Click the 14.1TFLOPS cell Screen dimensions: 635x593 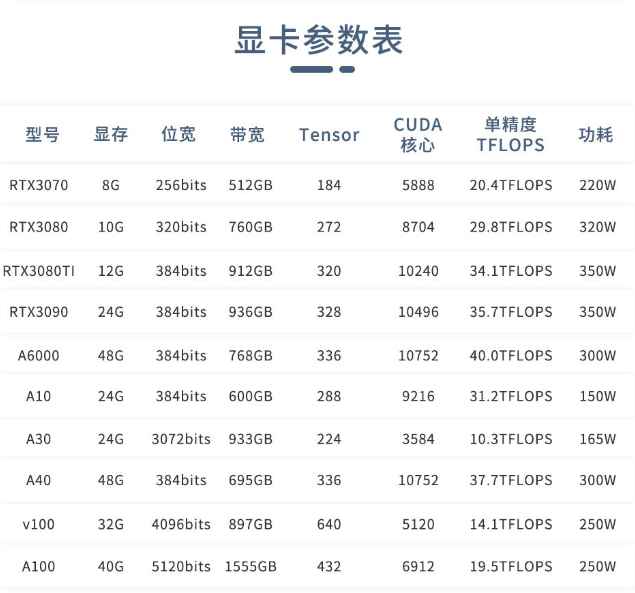pyautogui.click(x=511, y=524)
